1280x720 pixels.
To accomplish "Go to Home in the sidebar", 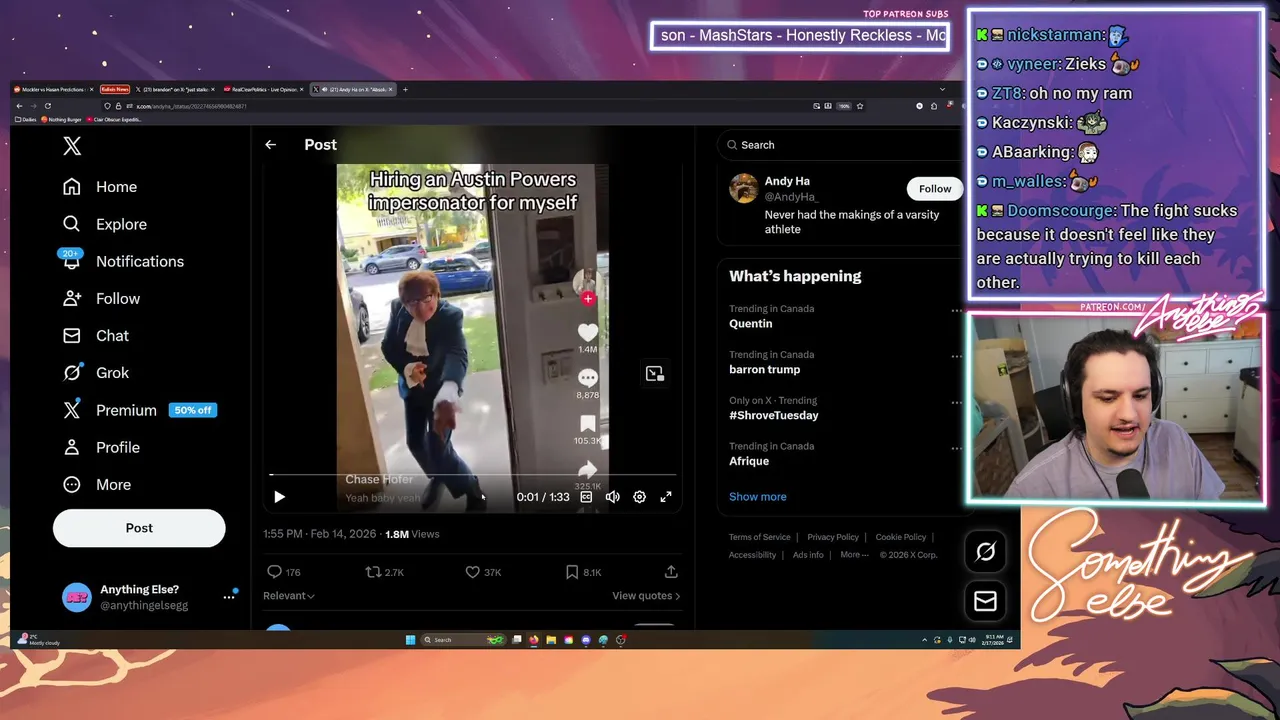I will click(x=99, y=187).
